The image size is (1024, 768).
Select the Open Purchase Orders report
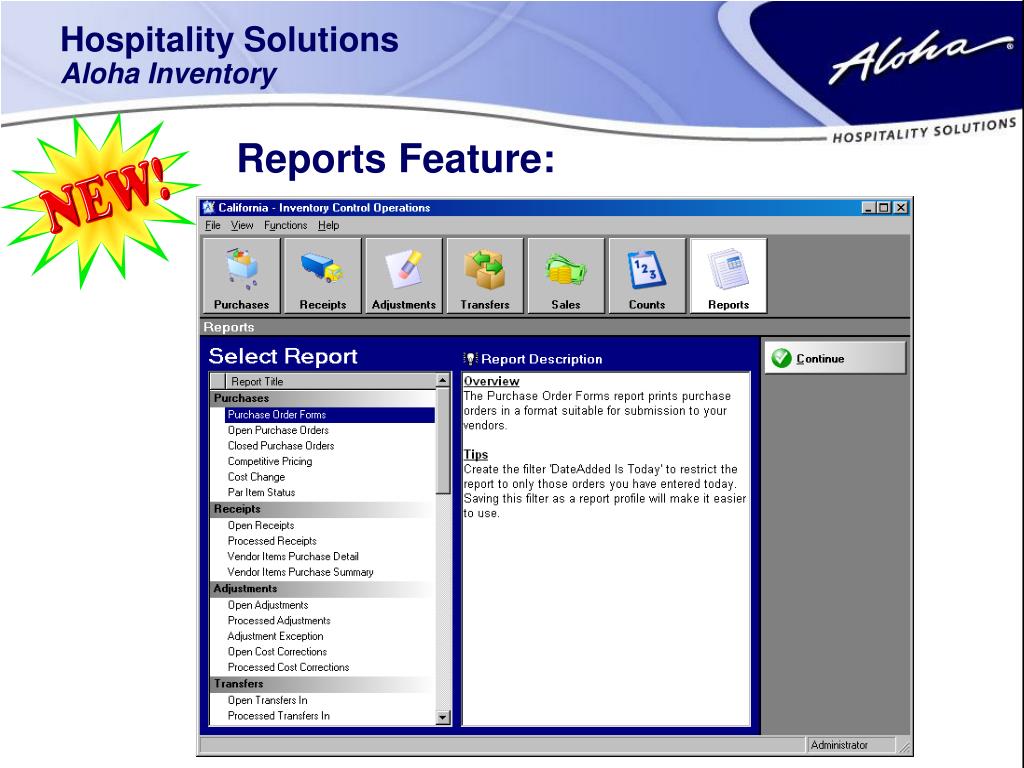coord(278,430)
